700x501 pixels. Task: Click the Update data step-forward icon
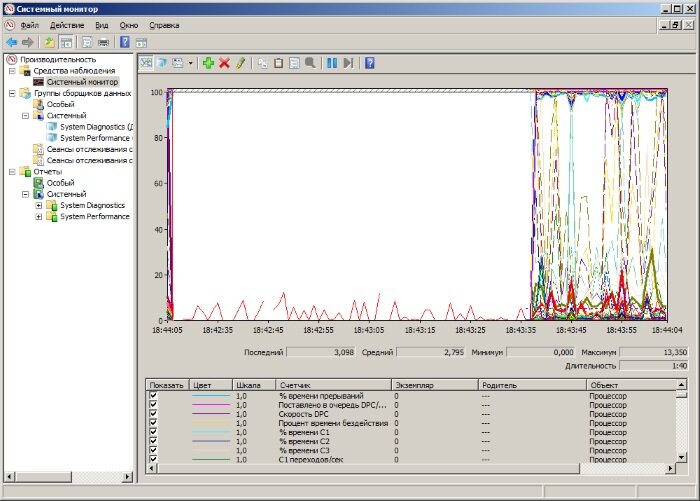point(348,63)
